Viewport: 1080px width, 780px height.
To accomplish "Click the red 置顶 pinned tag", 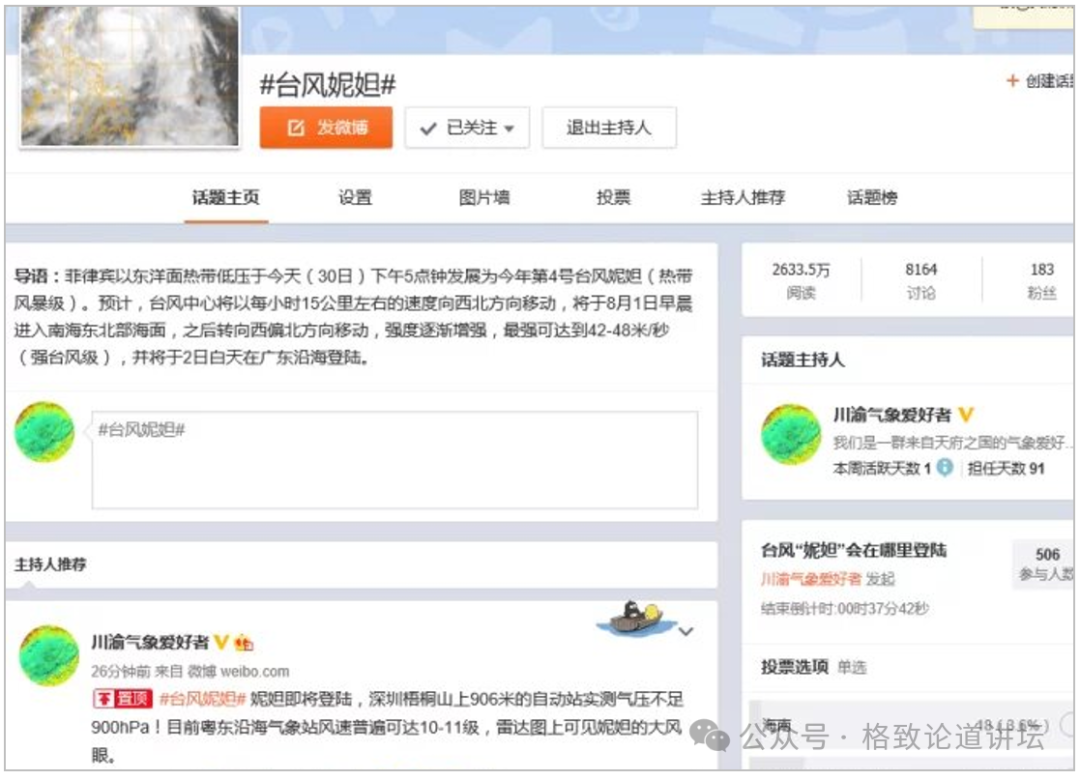I will 122,699.
